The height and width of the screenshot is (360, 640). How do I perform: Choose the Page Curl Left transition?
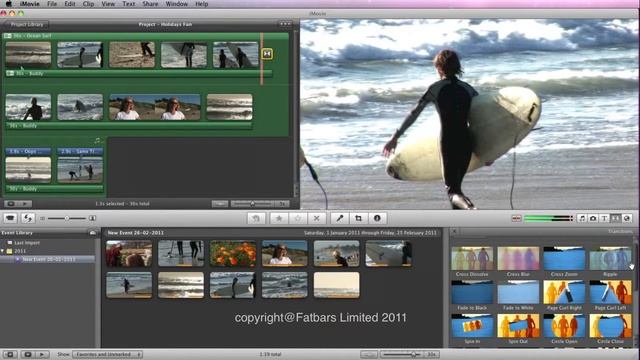610,296
